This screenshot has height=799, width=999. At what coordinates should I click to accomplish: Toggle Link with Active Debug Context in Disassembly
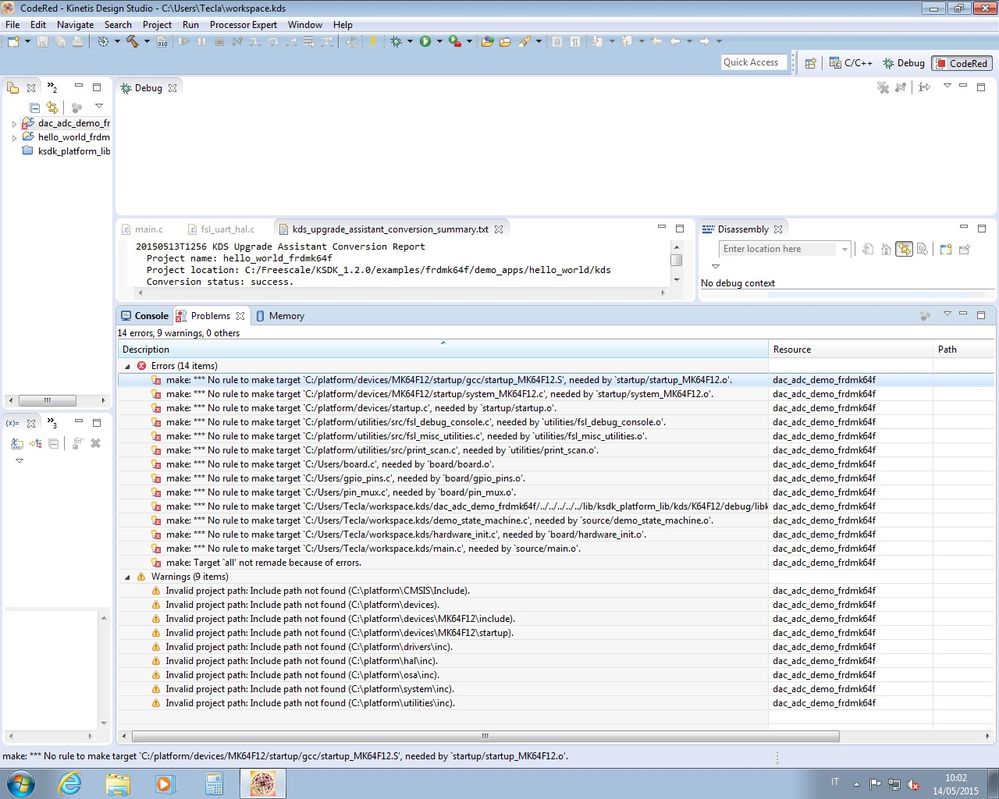(904, 249)
